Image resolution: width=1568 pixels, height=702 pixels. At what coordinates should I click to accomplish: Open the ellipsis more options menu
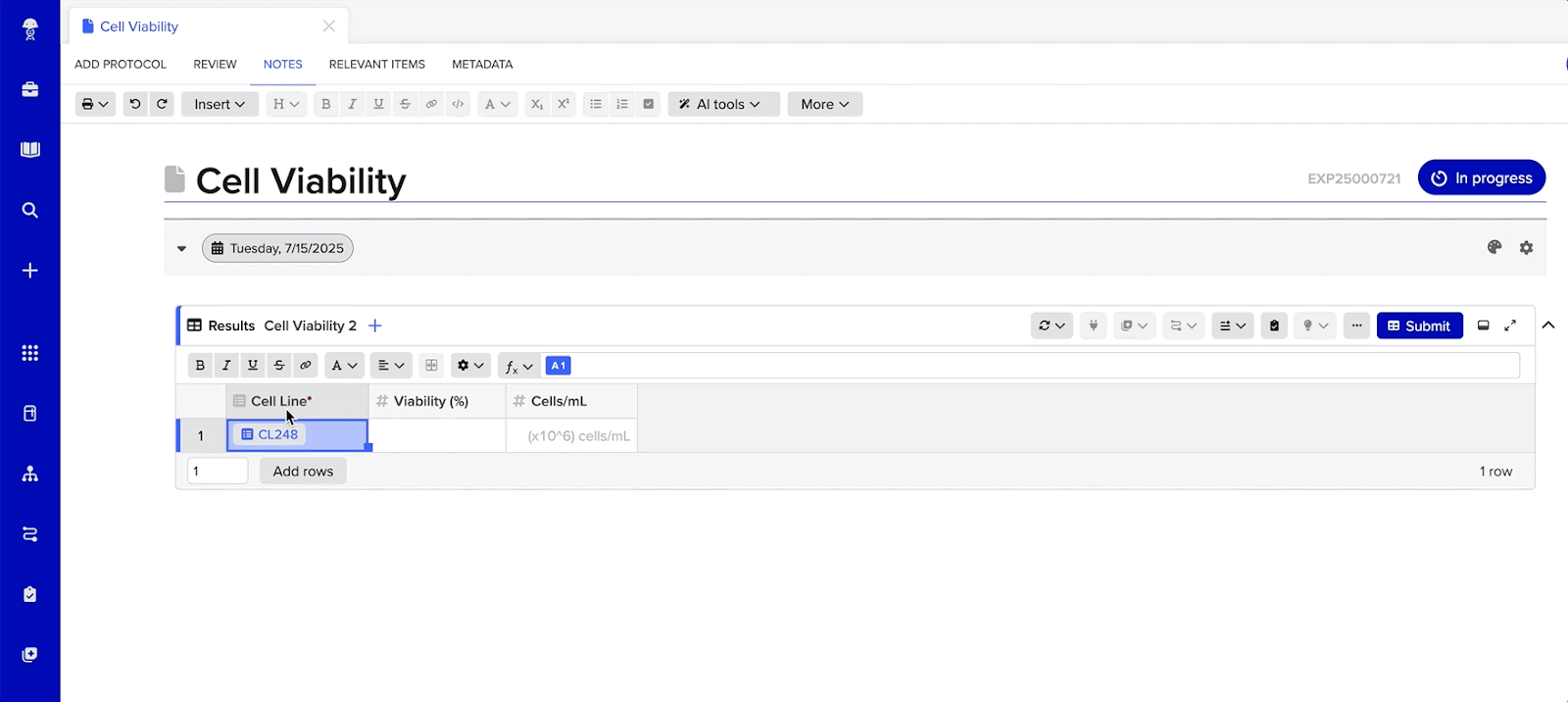[1356, 326]
